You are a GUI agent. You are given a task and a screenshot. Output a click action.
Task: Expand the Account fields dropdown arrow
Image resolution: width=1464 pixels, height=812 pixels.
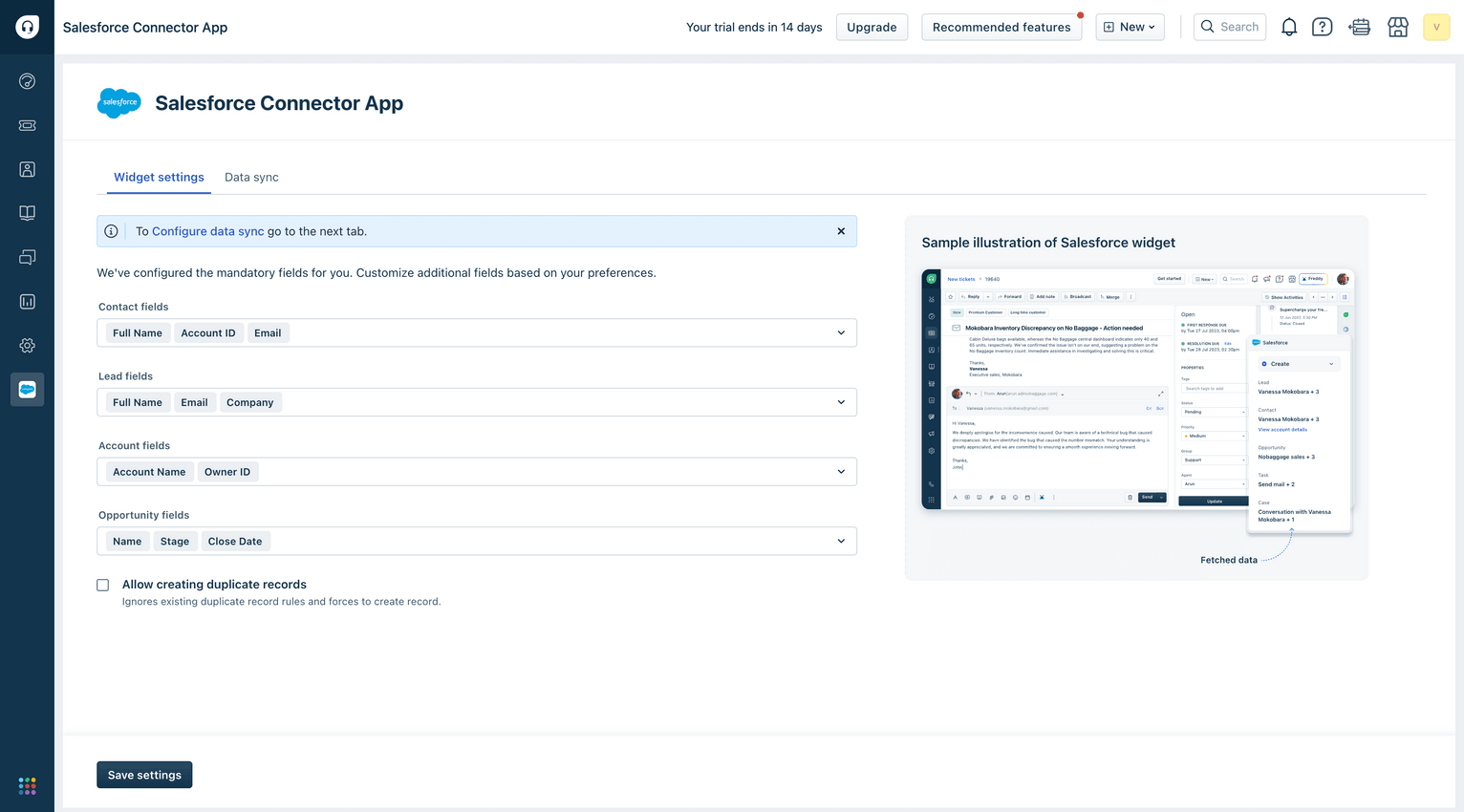click(x=841, y=472)
